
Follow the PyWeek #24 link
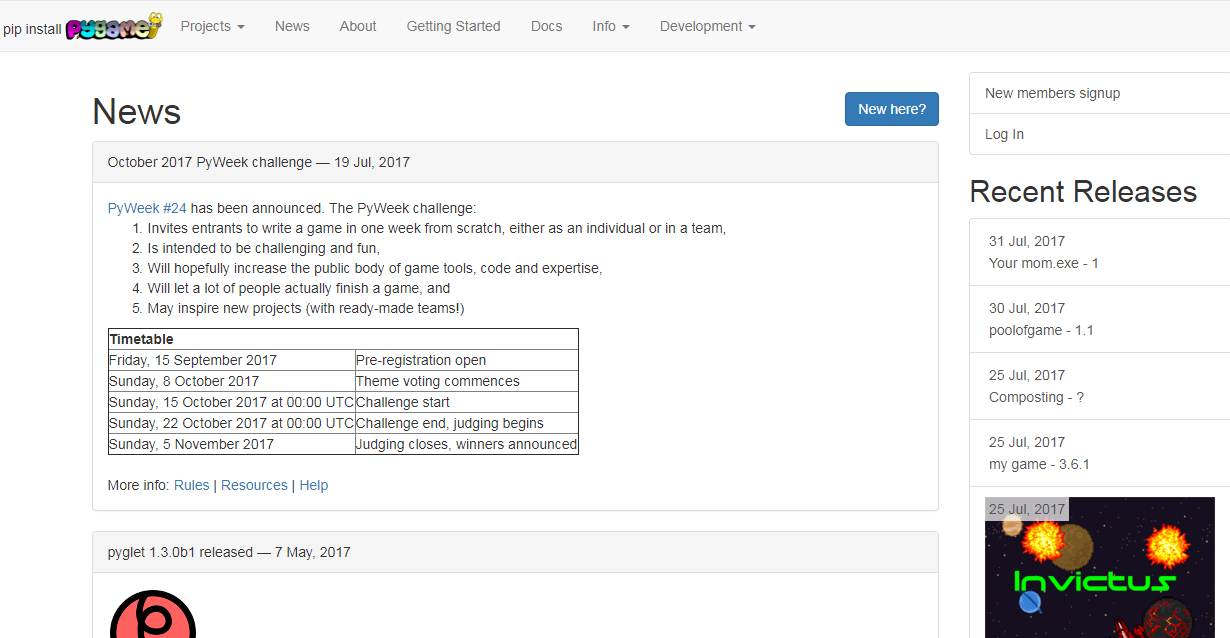(147, 208)
